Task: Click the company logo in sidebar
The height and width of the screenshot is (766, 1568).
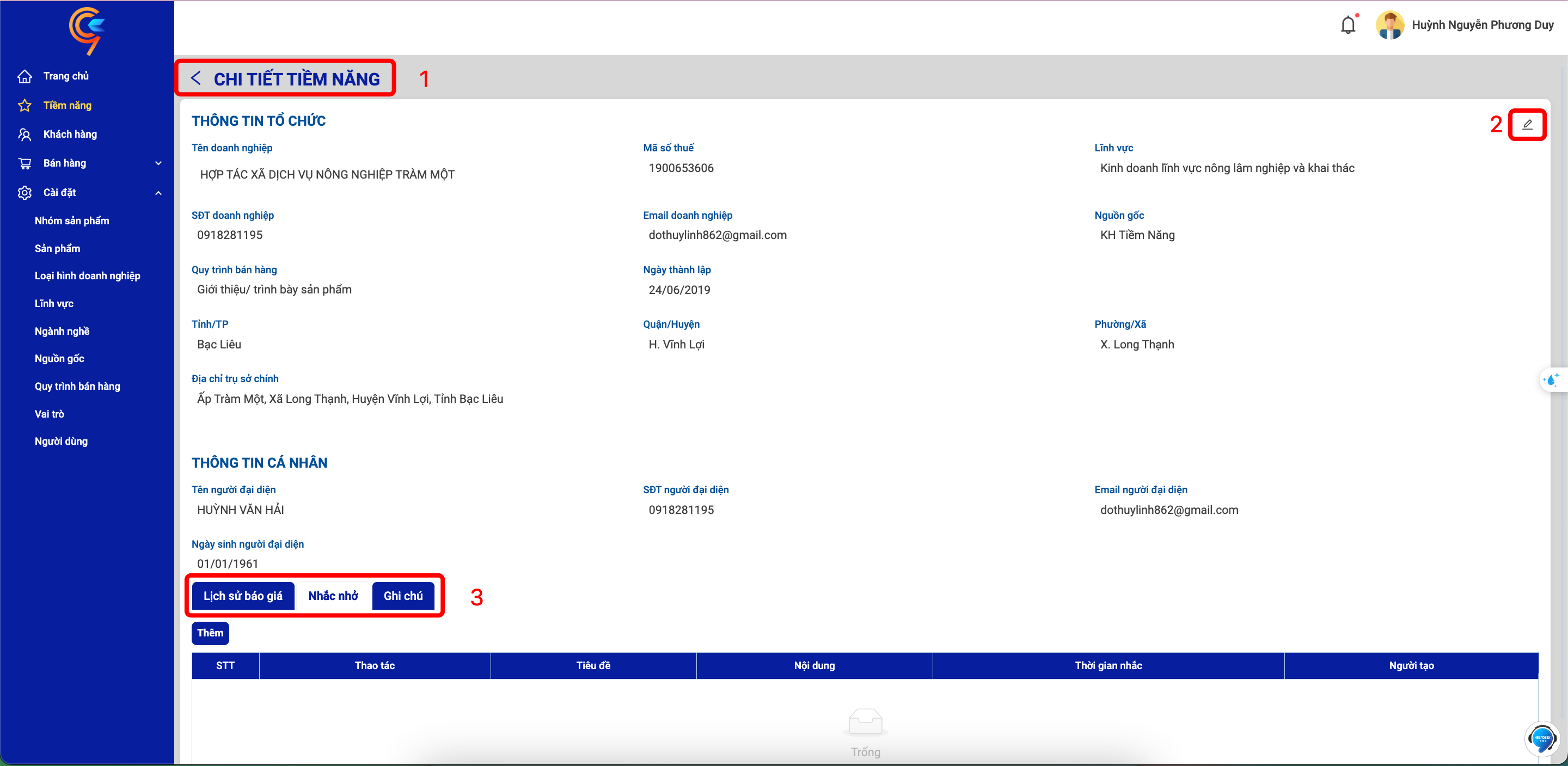Action: pos(87,30)
